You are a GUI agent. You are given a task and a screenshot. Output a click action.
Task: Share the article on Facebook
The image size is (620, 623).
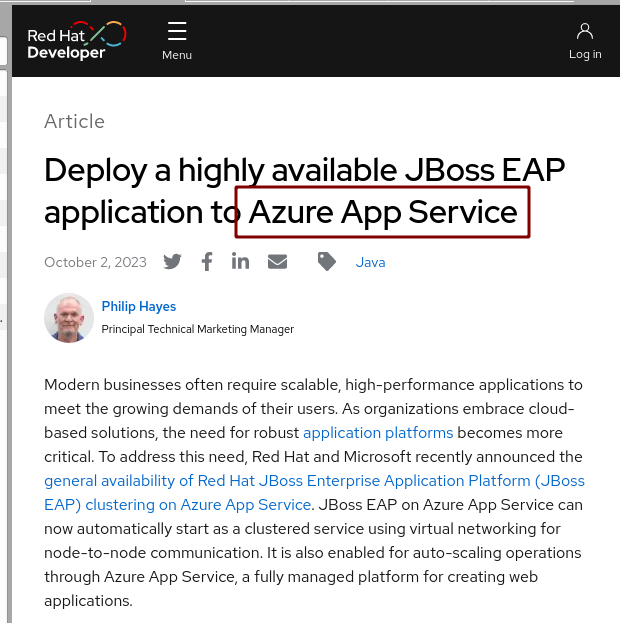tap(207, 261)
